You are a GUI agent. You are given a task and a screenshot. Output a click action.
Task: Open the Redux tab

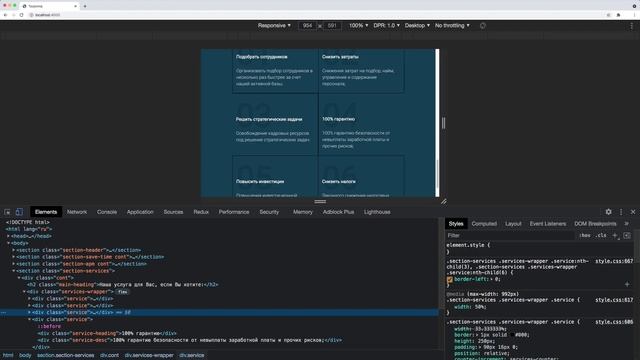point(201,212)
